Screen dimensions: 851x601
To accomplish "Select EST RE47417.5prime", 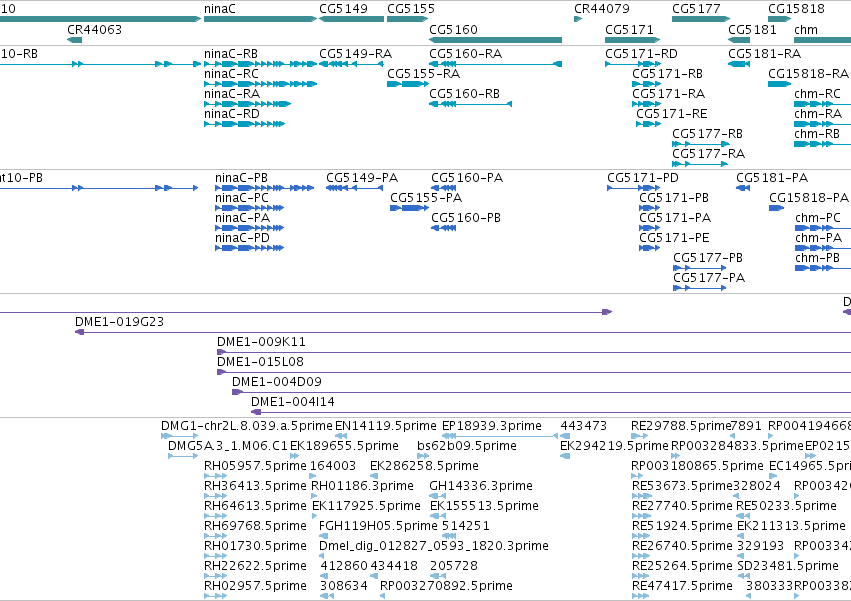I will coord(640,596).
